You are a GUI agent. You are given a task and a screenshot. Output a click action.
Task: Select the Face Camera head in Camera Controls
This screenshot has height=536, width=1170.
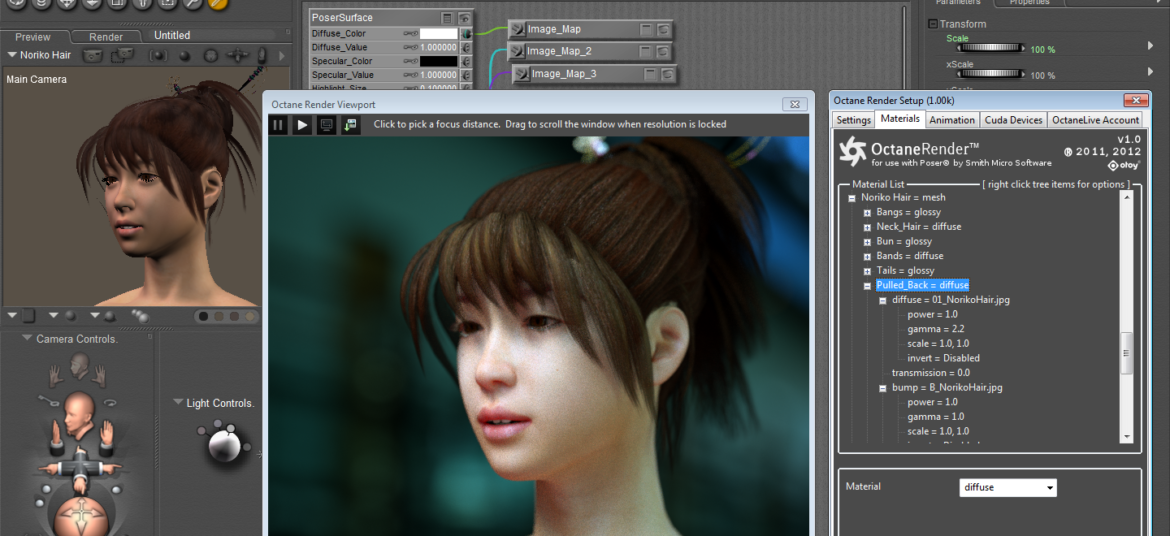click(80, 364)
